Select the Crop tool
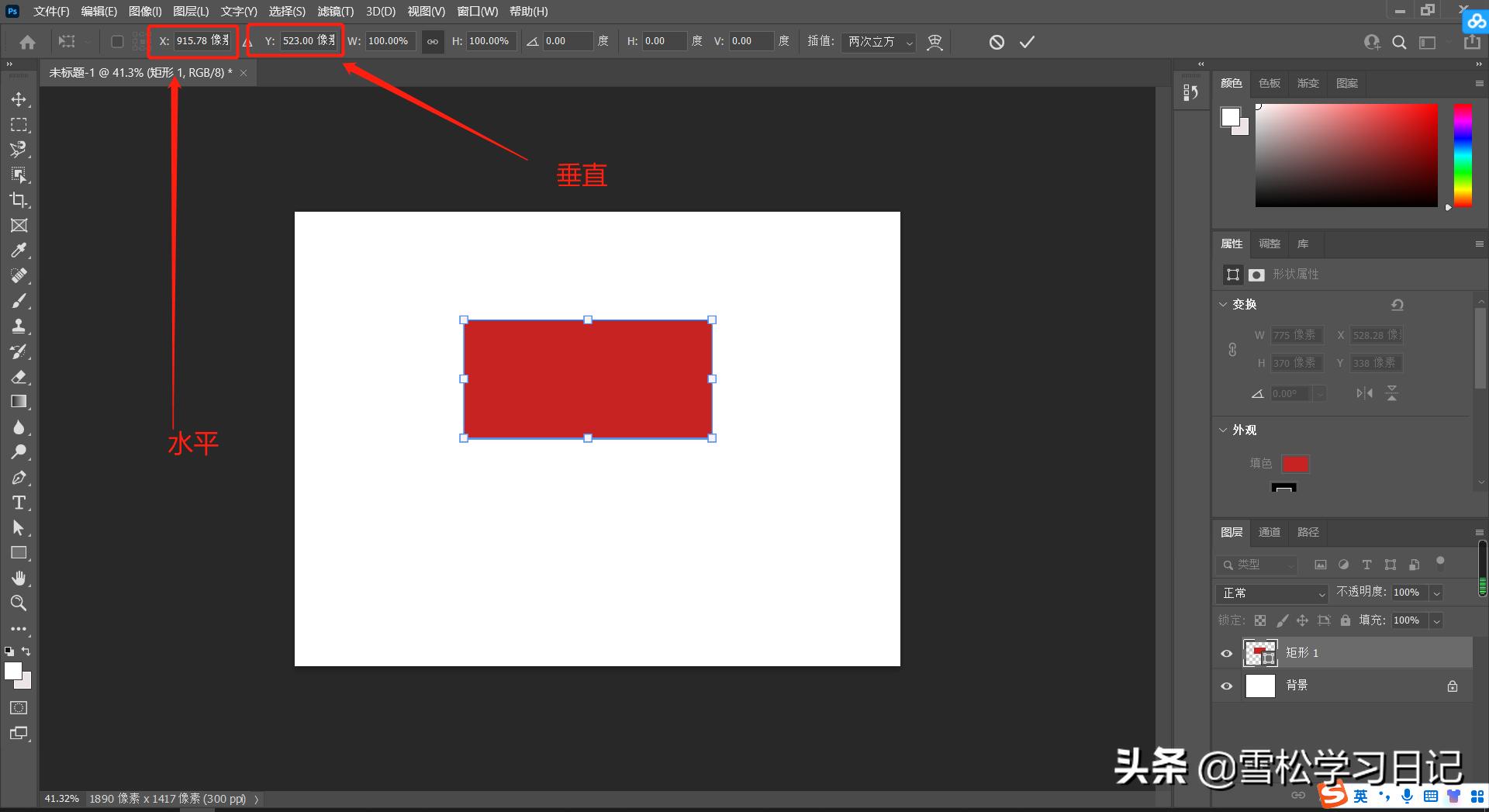This screenshot has width=1489, height=812. tap(19, 200)
